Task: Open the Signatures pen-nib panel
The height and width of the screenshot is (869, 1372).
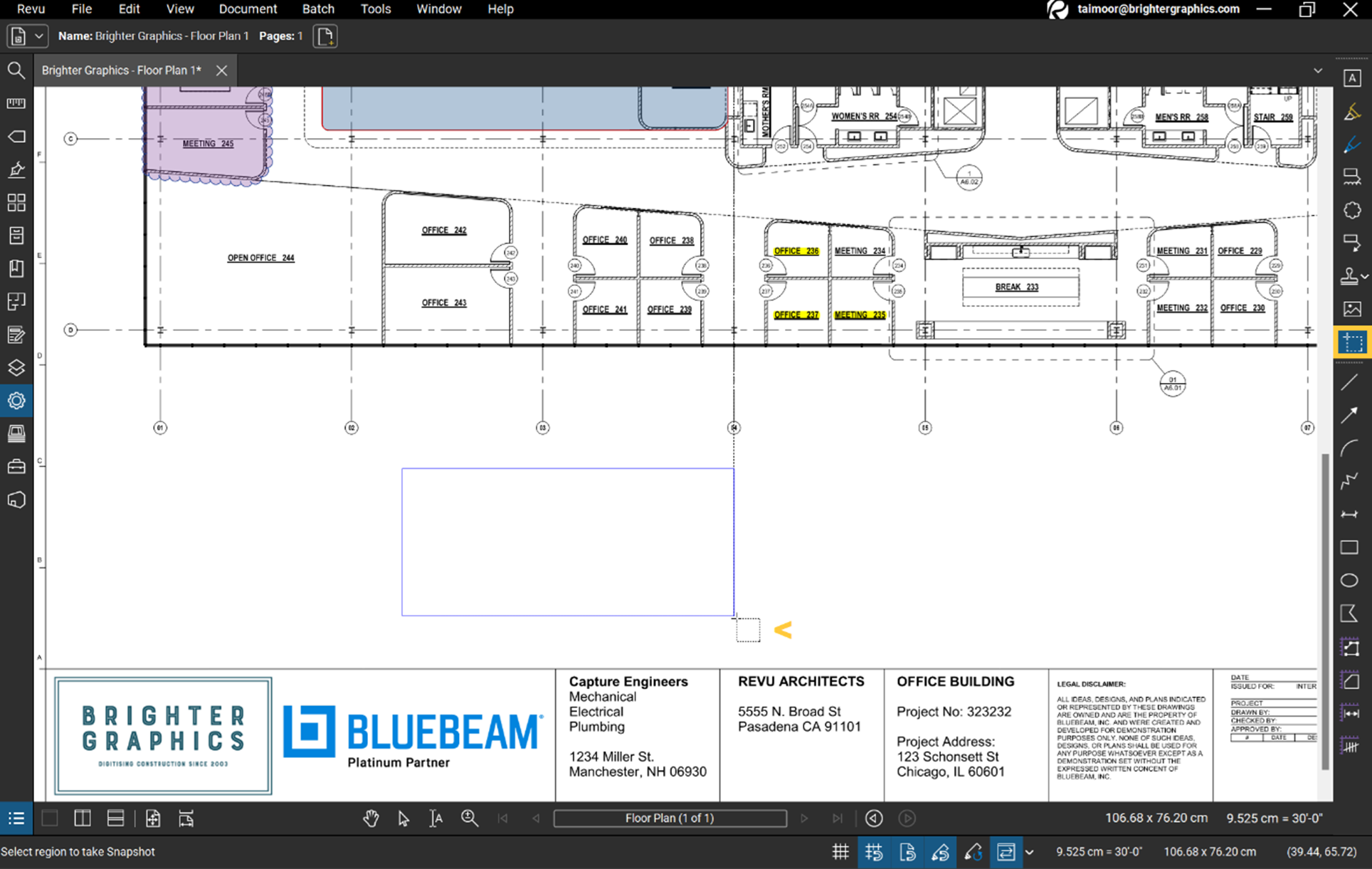Action: coord(16,169)
